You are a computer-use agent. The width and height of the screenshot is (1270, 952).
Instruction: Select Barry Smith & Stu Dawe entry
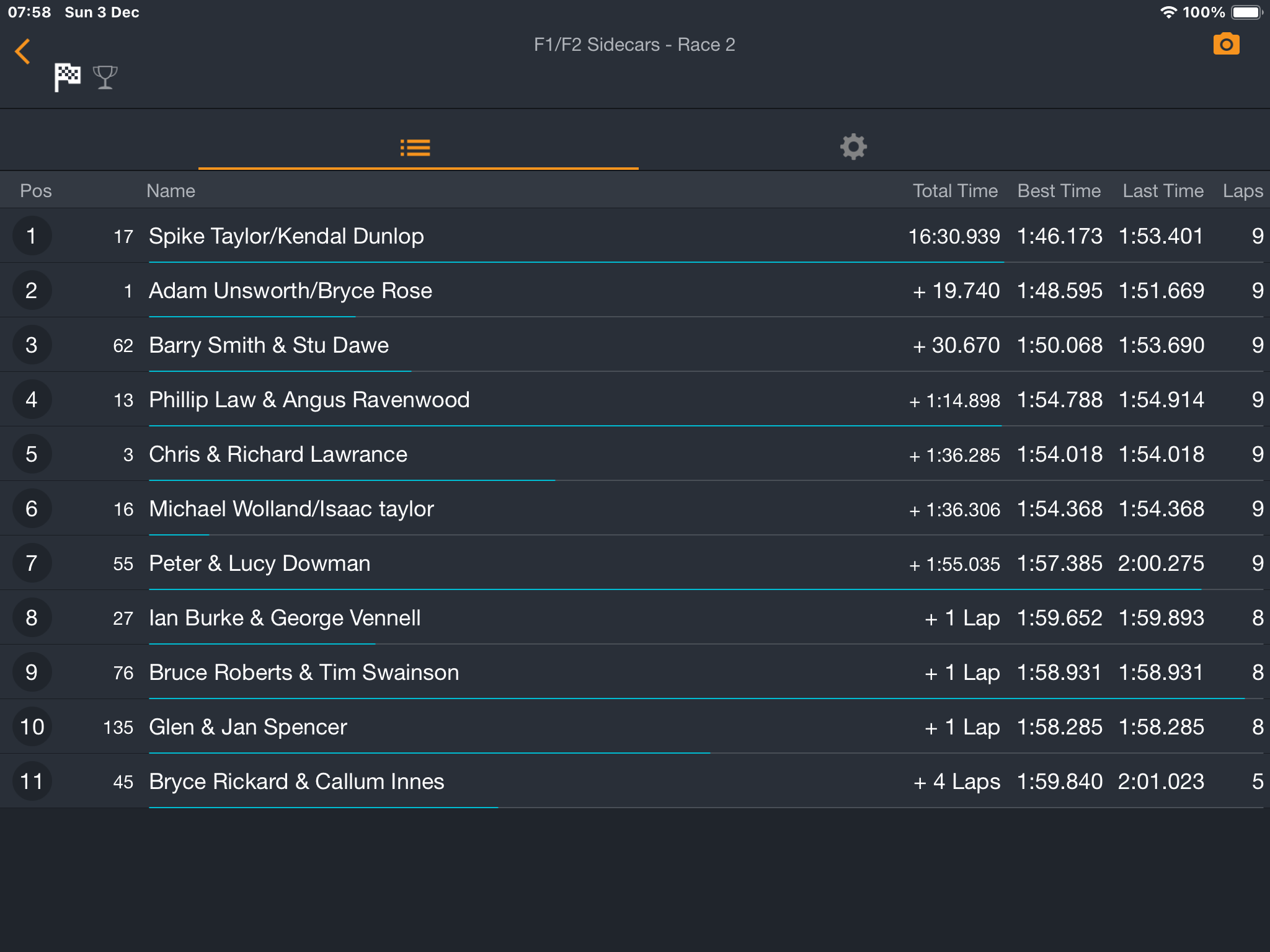coord(635,345)
